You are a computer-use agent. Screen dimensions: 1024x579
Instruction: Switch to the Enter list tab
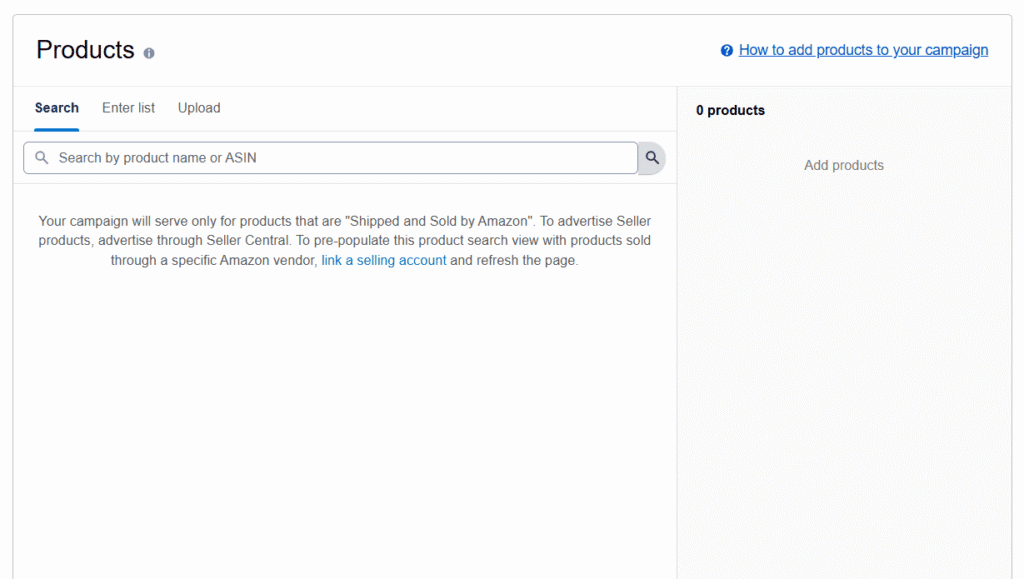tap(128, 108)
